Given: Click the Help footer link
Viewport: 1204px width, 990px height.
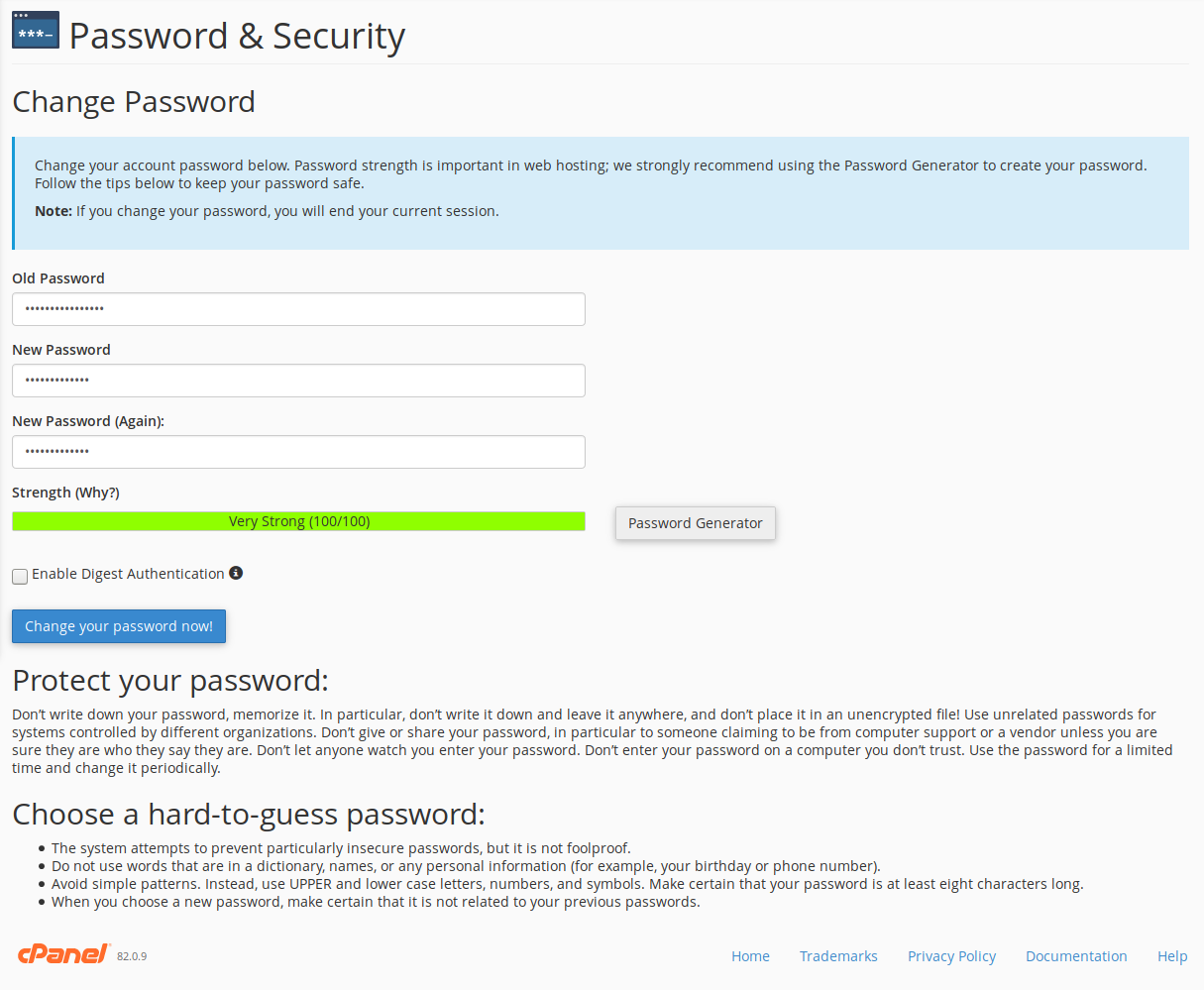Looking at the screenshot, I should 1172,956.
